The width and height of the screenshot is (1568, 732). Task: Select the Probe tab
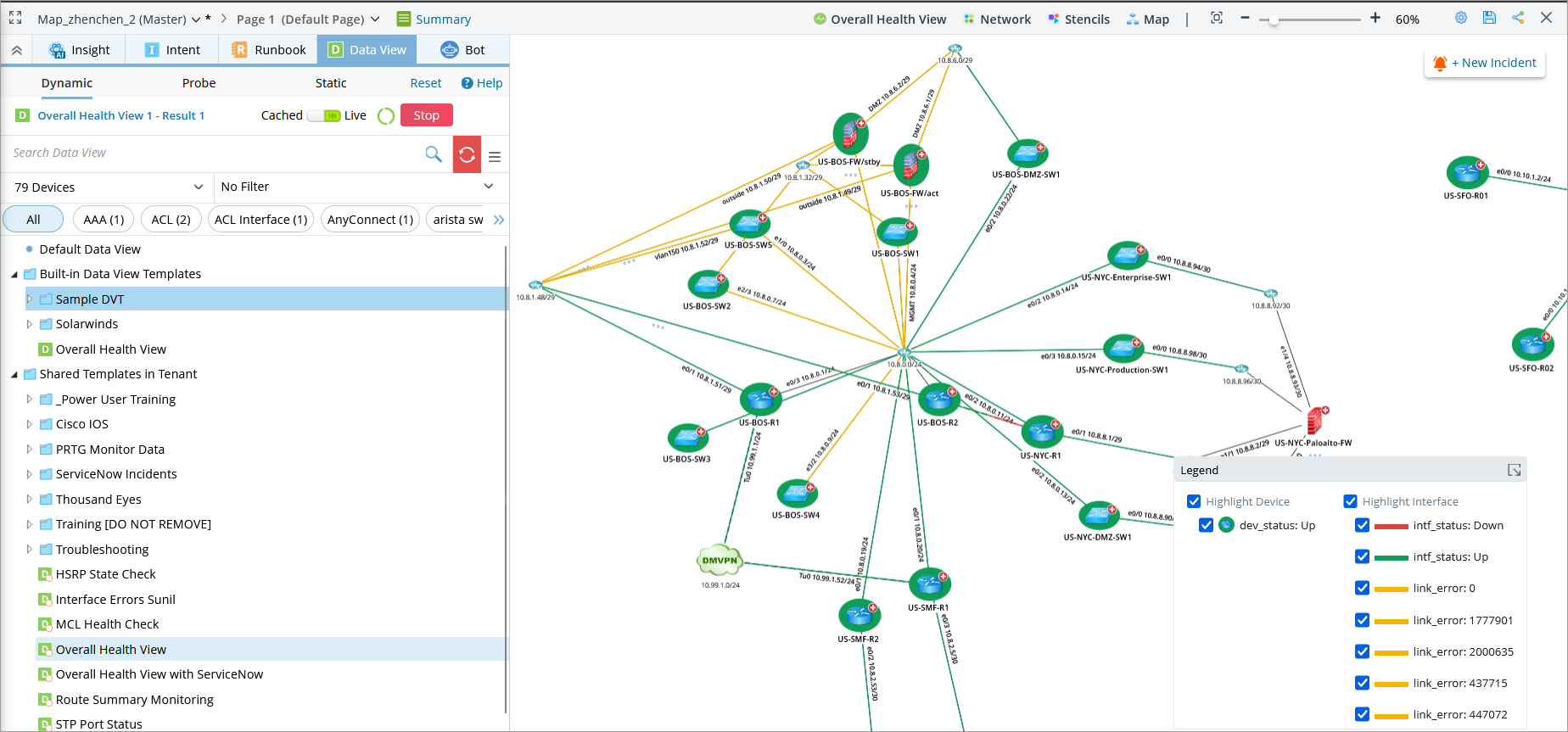tap(199, 83)
